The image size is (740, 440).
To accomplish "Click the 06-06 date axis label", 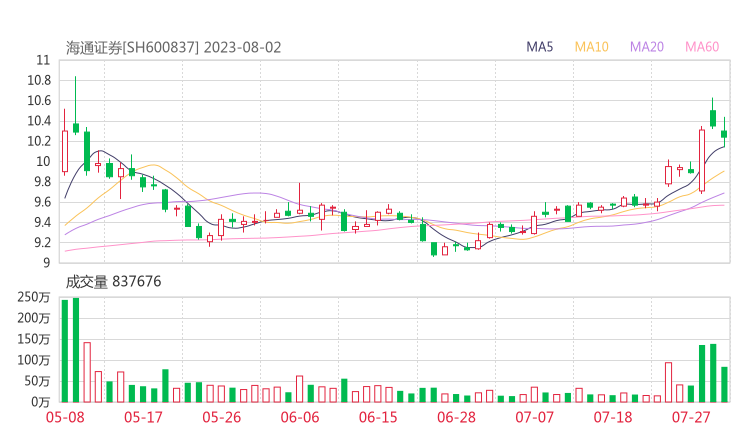I will point(300,417).
